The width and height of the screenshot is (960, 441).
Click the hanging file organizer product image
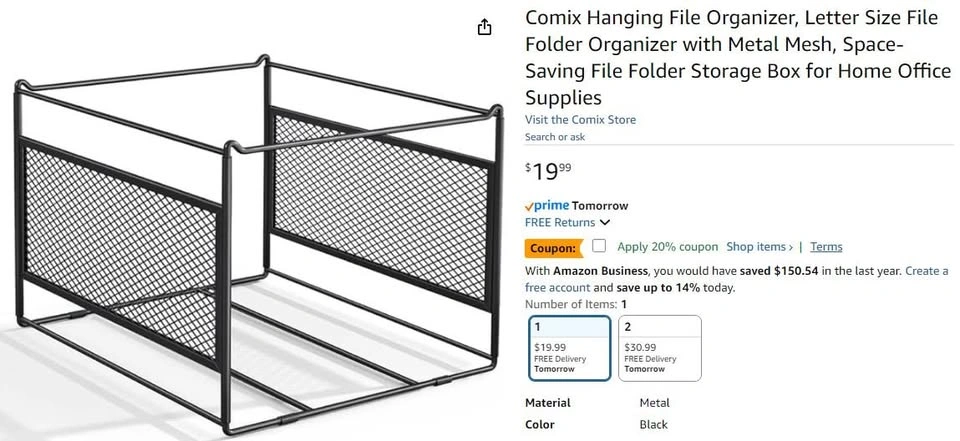click(250, 240)
